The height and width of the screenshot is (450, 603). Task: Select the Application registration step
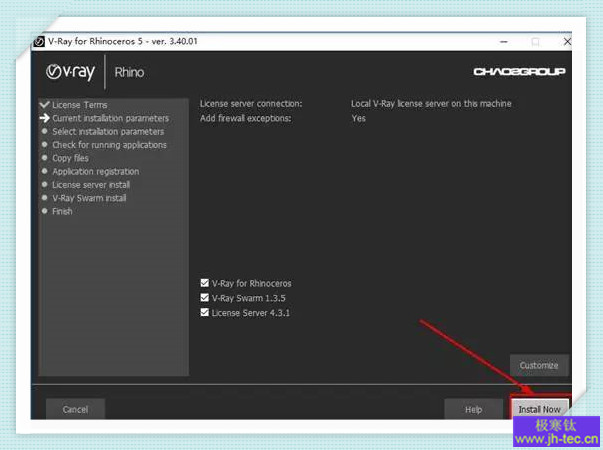click(x=96, y=171)
